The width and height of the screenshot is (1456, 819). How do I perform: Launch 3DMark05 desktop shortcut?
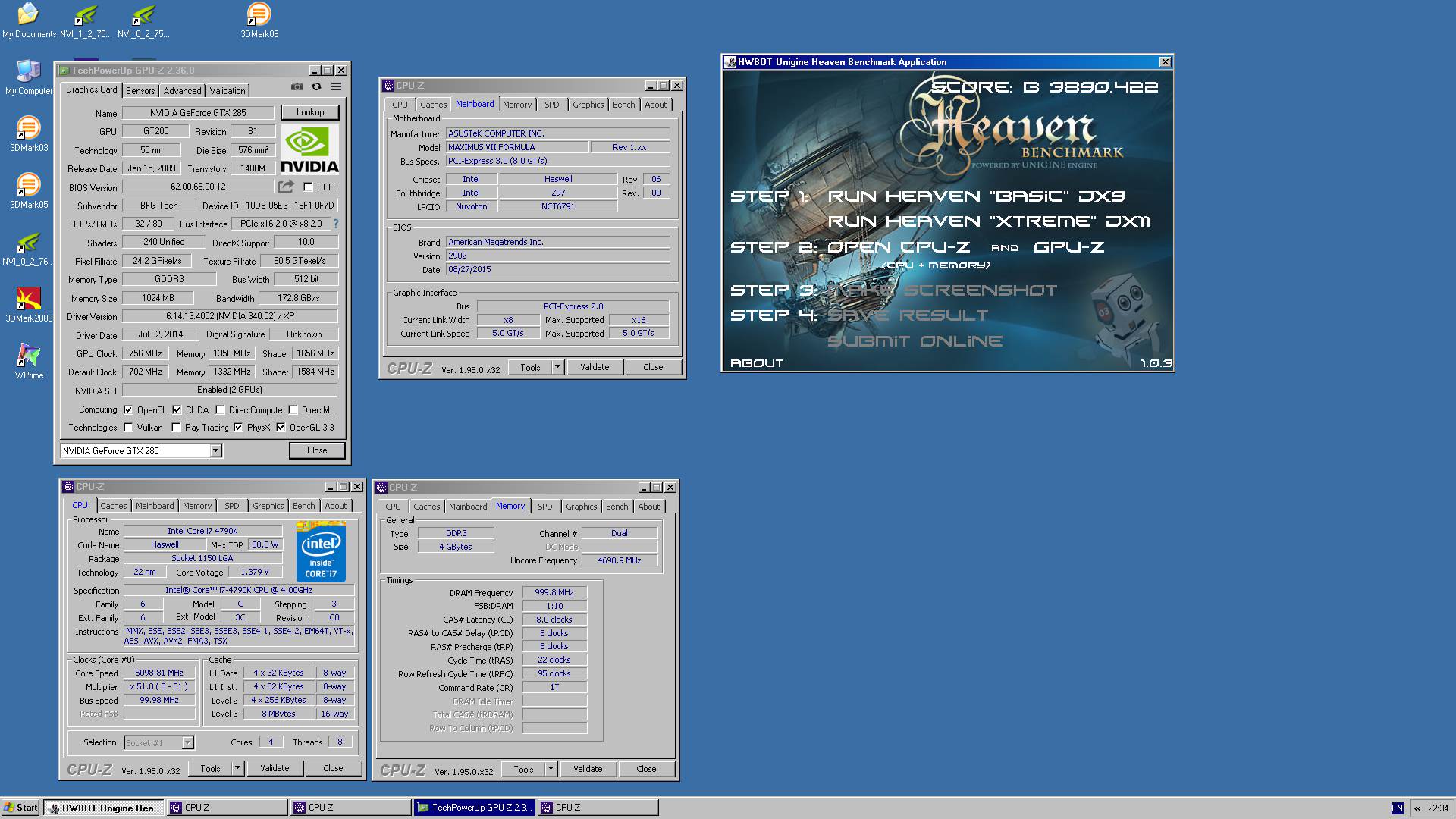(x=29, y=191)
